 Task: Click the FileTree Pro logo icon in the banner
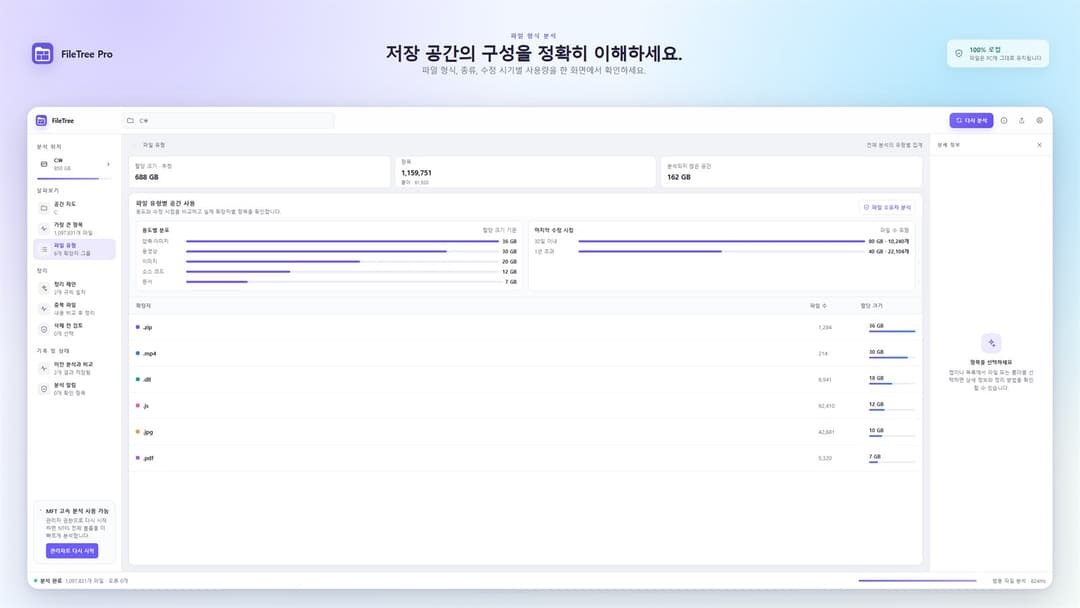pos(43,54)
